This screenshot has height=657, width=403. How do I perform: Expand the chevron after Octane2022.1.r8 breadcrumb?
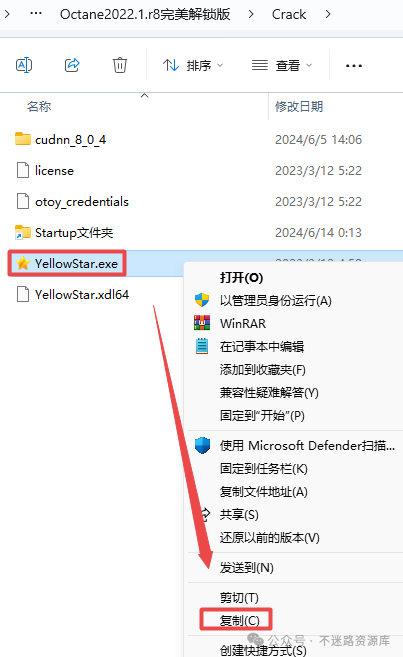(251, 14)
